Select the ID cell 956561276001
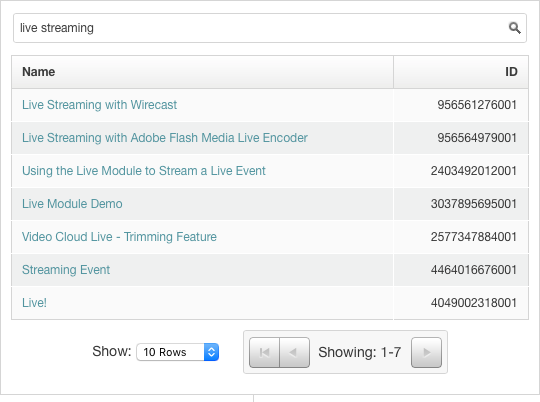Screen dimensions: 540x402 tap(477, 105)
